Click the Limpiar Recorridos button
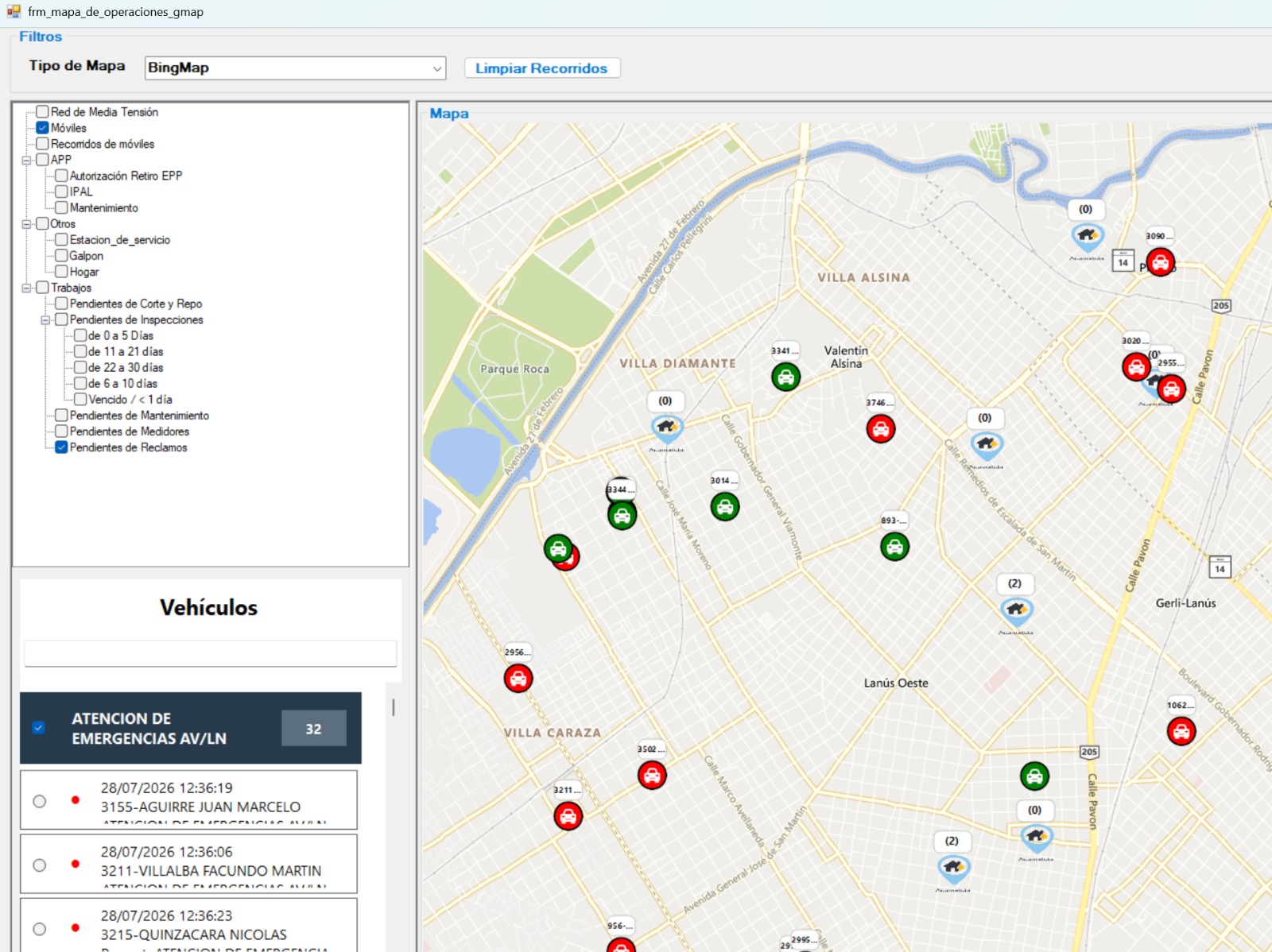Viewport: 1272px width, 952px height. [541, 68]
